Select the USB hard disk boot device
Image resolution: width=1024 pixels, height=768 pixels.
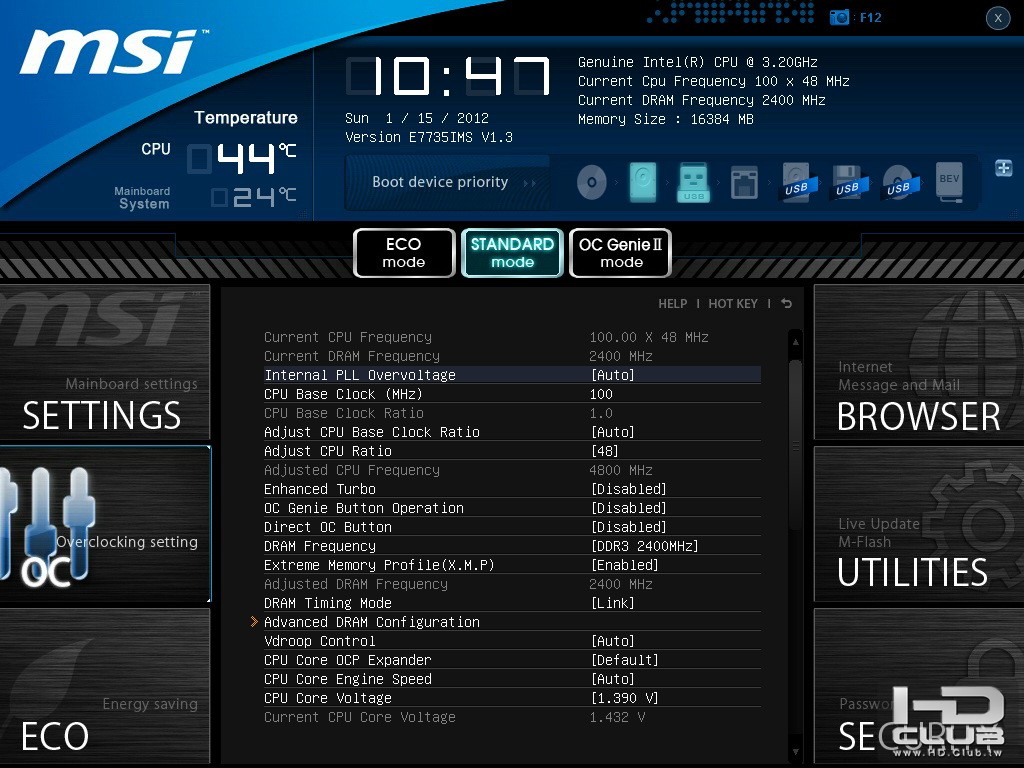click(796, 183)
